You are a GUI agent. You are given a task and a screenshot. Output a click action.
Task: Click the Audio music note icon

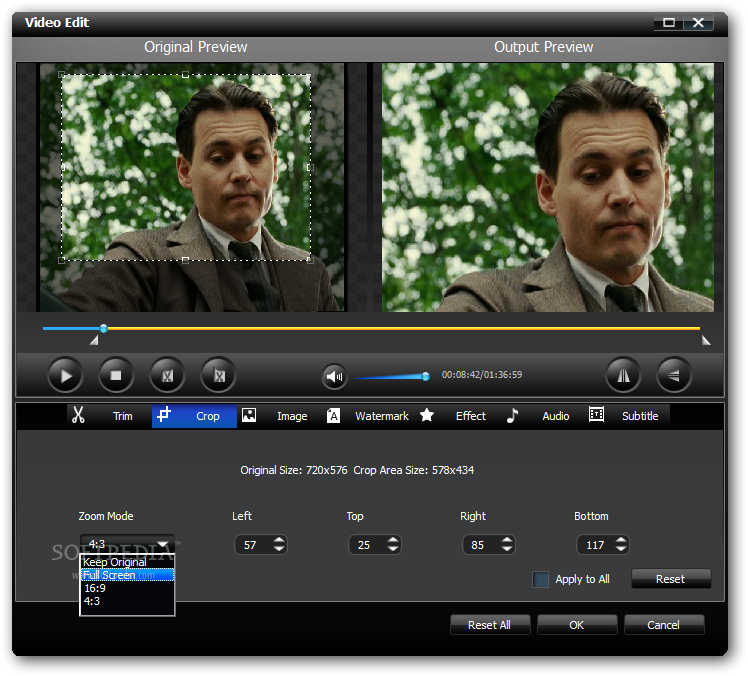(512, 416)
